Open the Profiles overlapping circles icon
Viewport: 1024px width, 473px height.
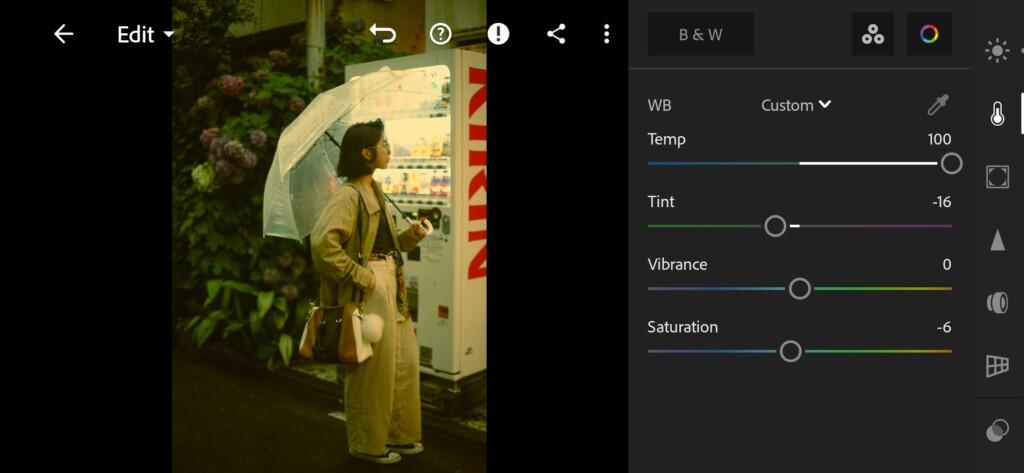[997, 431]
